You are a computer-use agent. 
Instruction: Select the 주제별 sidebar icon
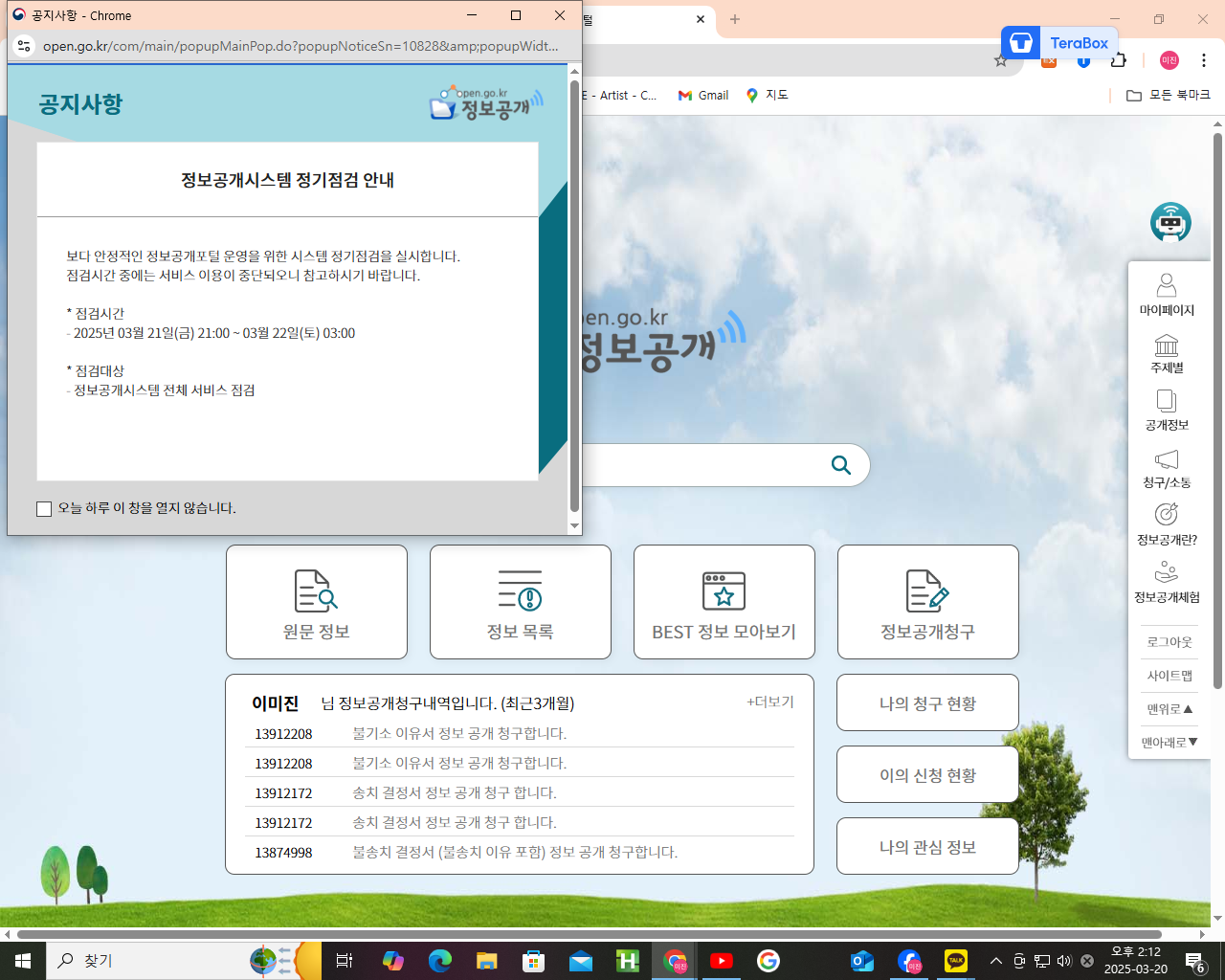tap(1167, 353)
